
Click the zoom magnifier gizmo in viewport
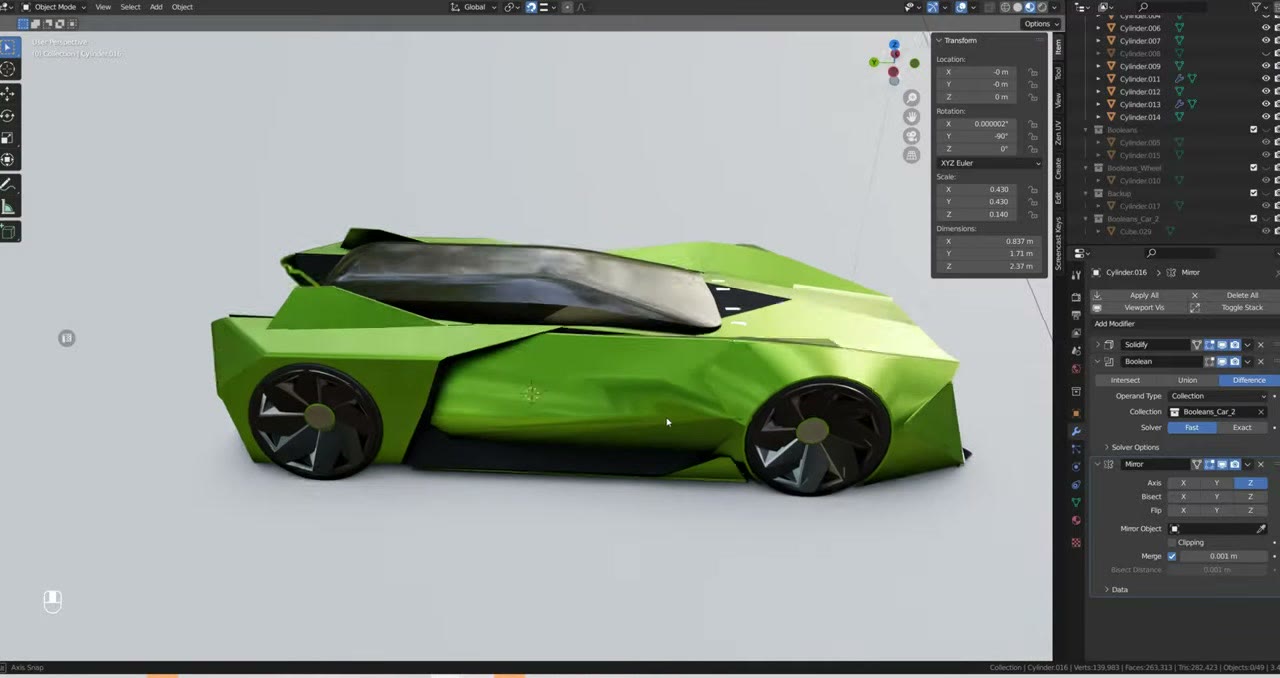[911, 98]
